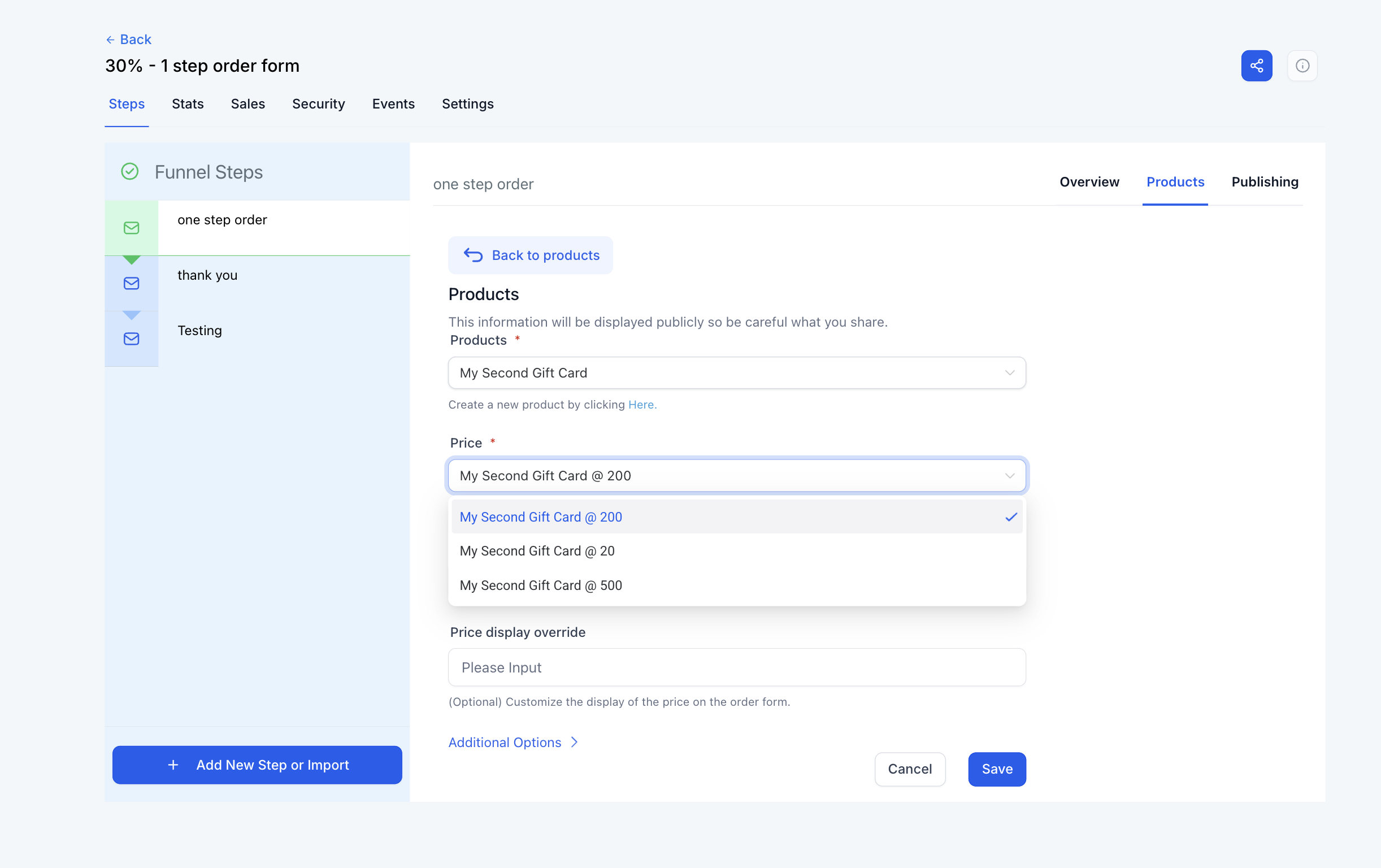Open the Stats tab
Screen dimensions: 1381x868
(188, 104)
